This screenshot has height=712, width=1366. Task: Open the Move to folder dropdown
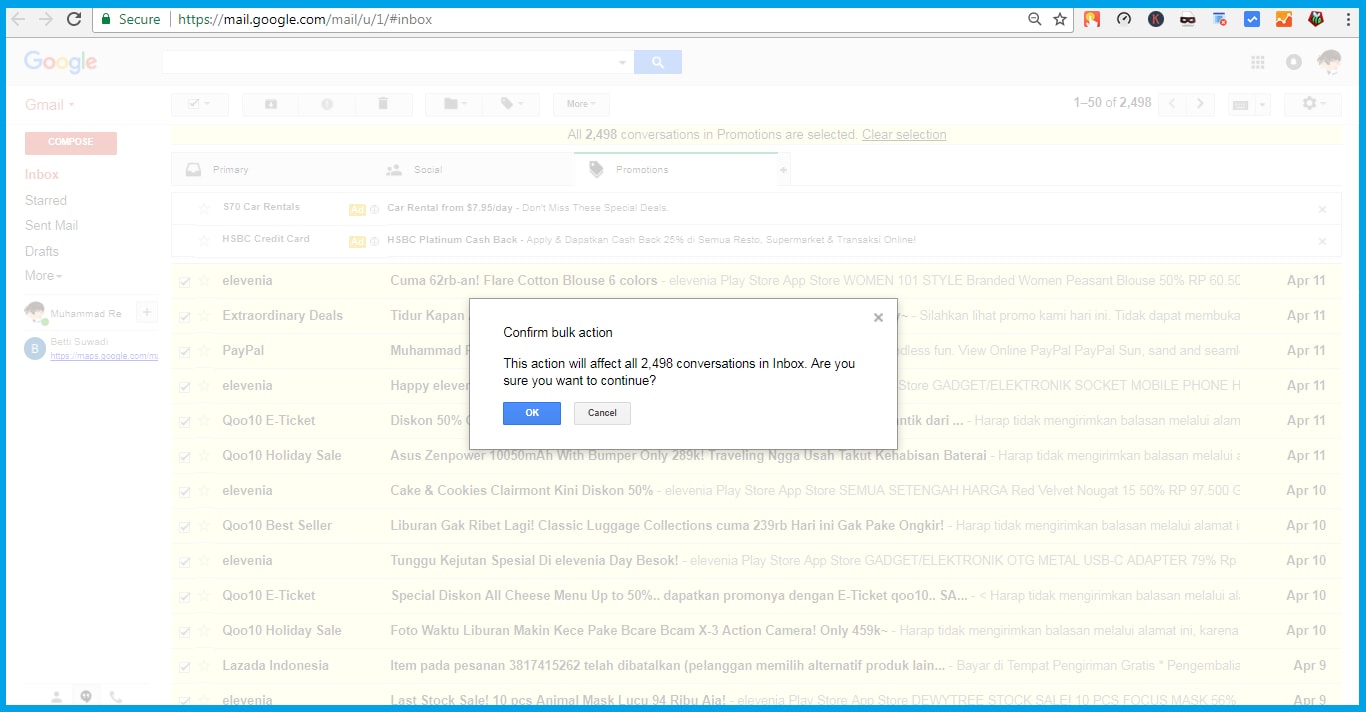point(454,104)
